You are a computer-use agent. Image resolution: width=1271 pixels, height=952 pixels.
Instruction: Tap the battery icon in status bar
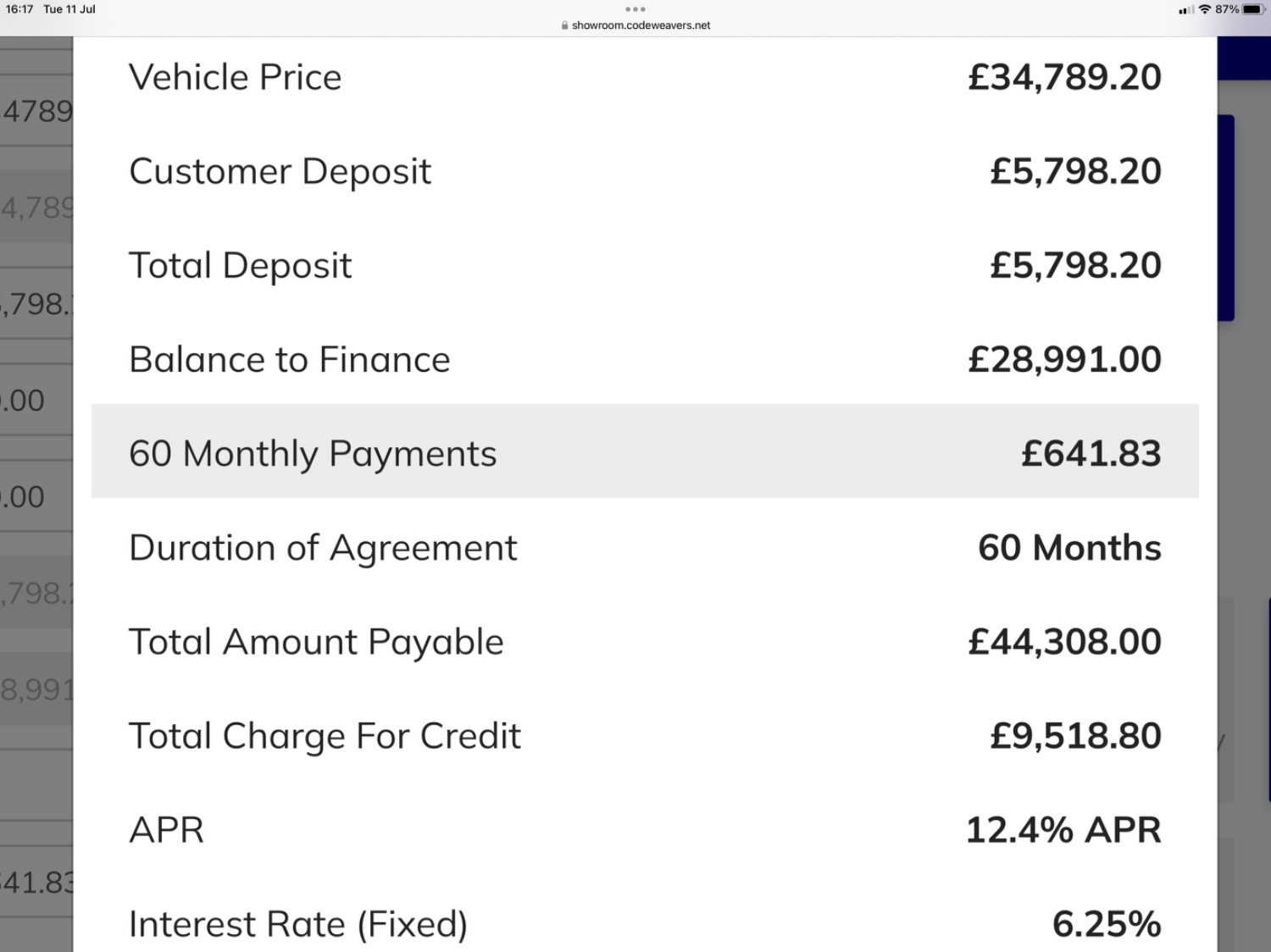1254,9
